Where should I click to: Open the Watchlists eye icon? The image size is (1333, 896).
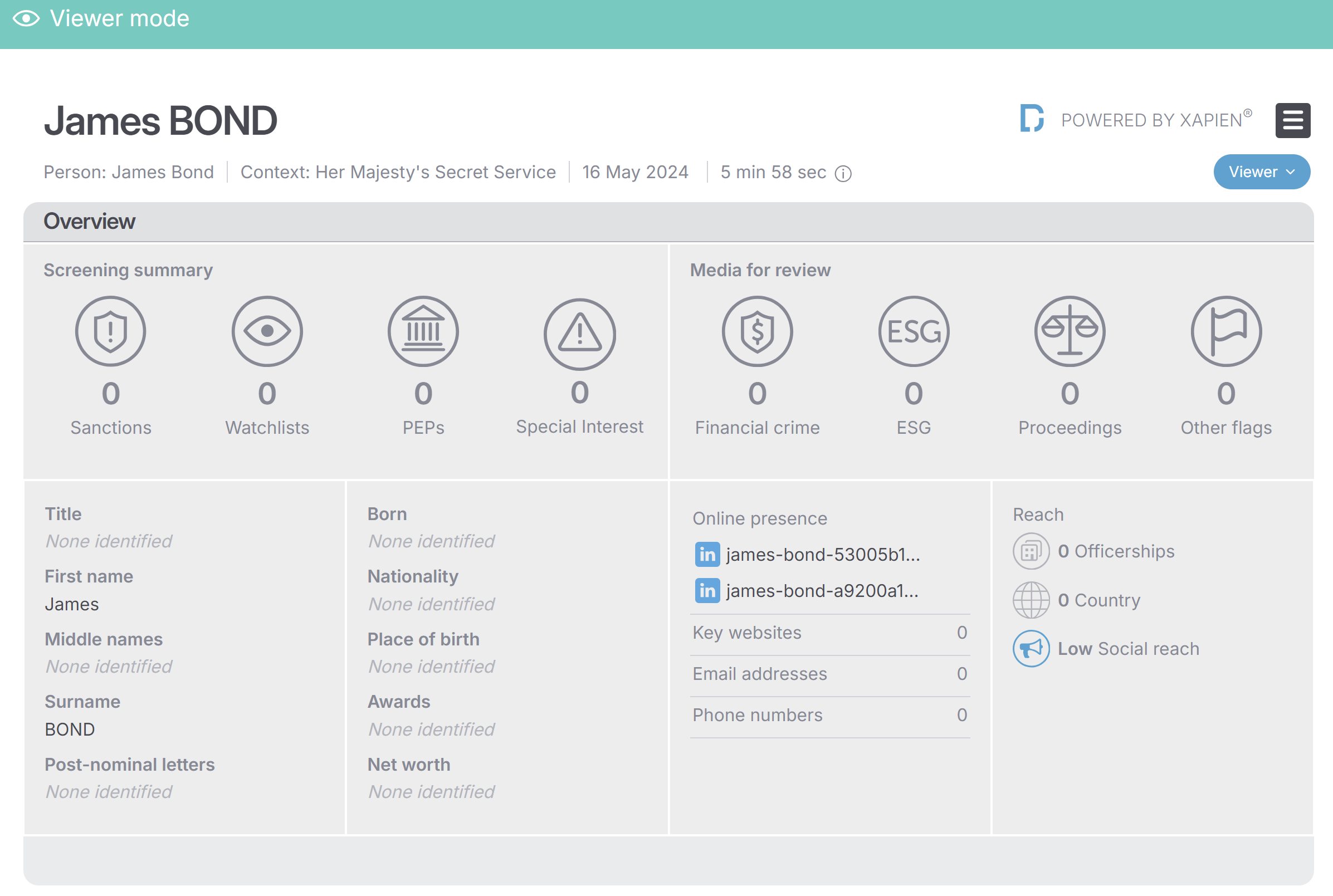pos(267,331)
